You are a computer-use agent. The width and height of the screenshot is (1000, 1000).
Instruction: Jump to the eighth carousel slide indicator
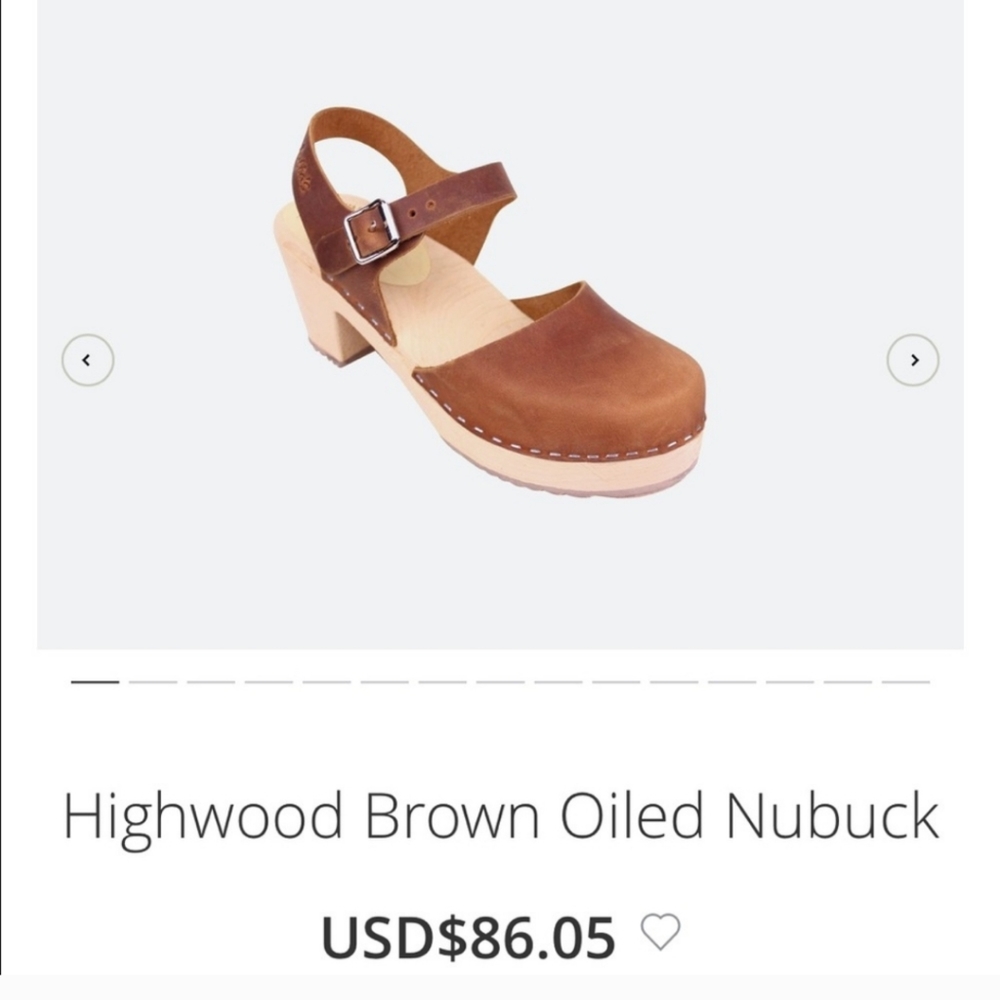(501, 682)
